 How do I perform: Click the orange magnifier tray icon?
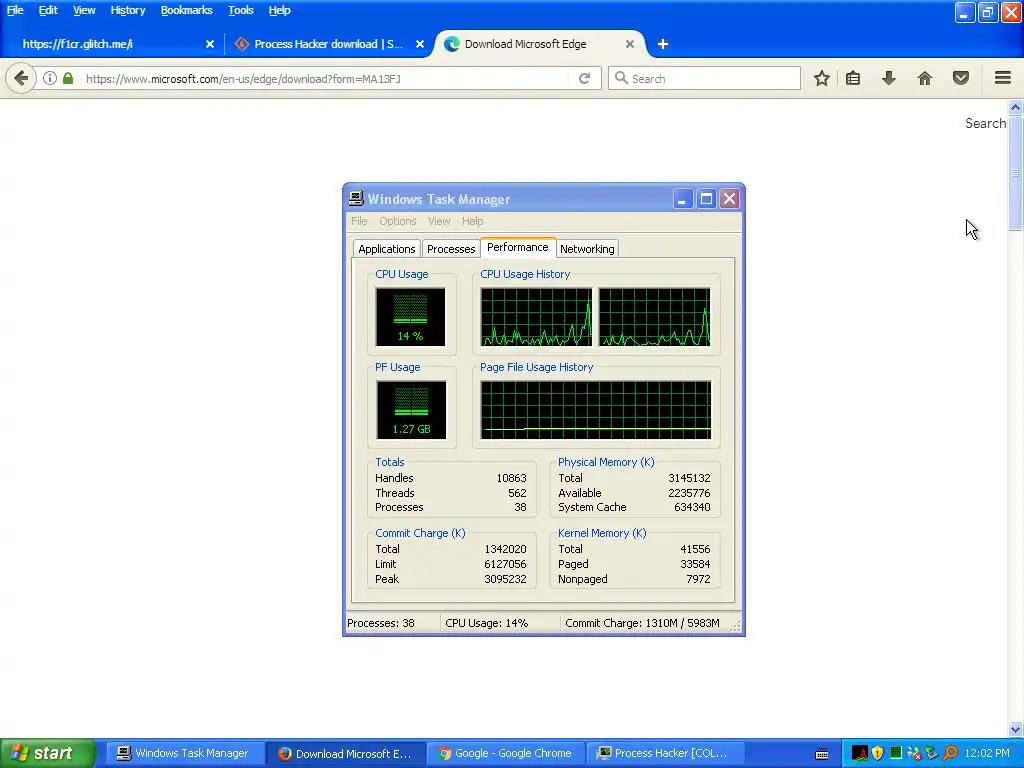[x=950, y=753]
